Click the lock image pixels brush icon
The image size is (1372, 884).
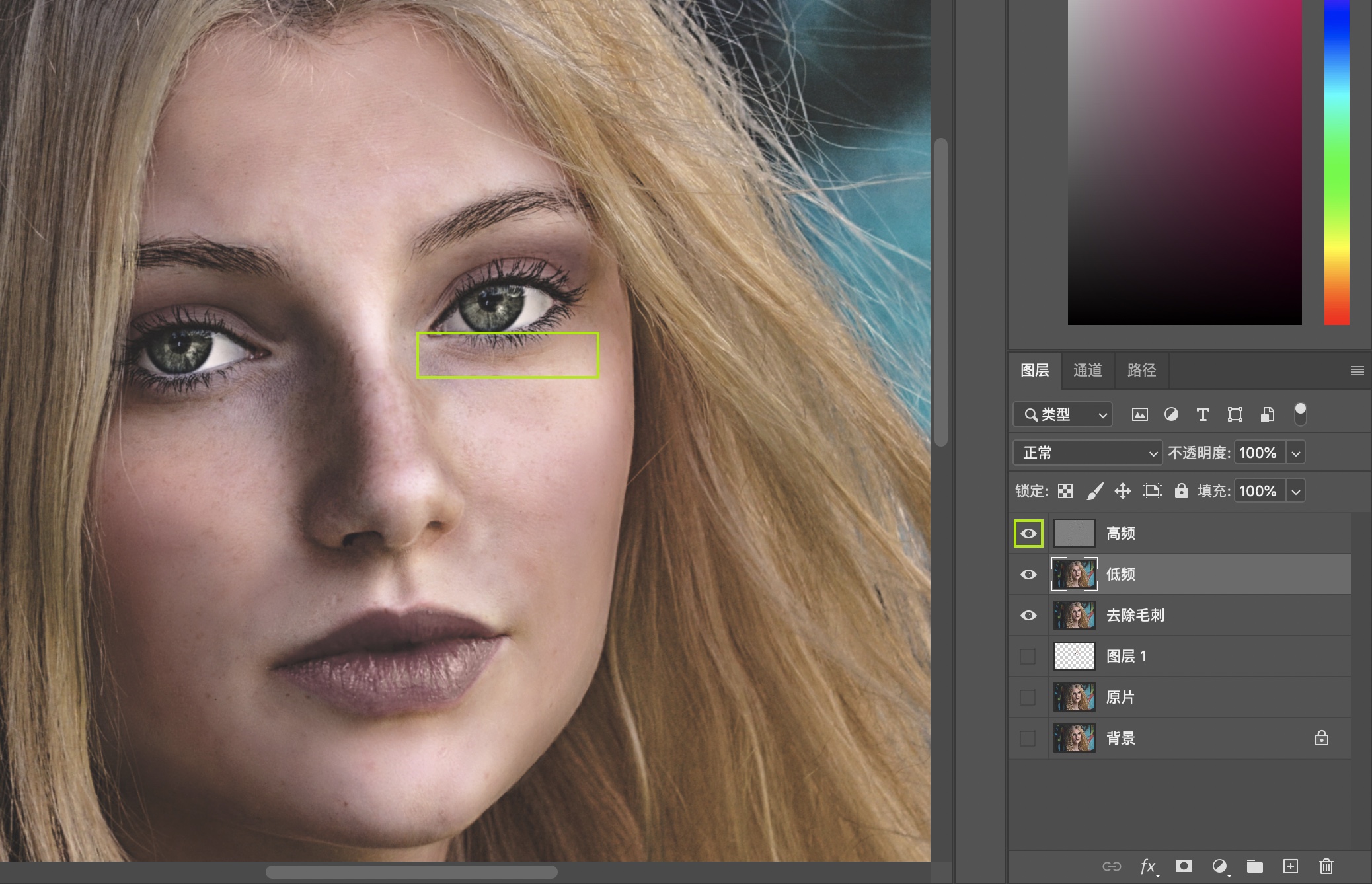pyautogui.click(x=1094, y=491)
